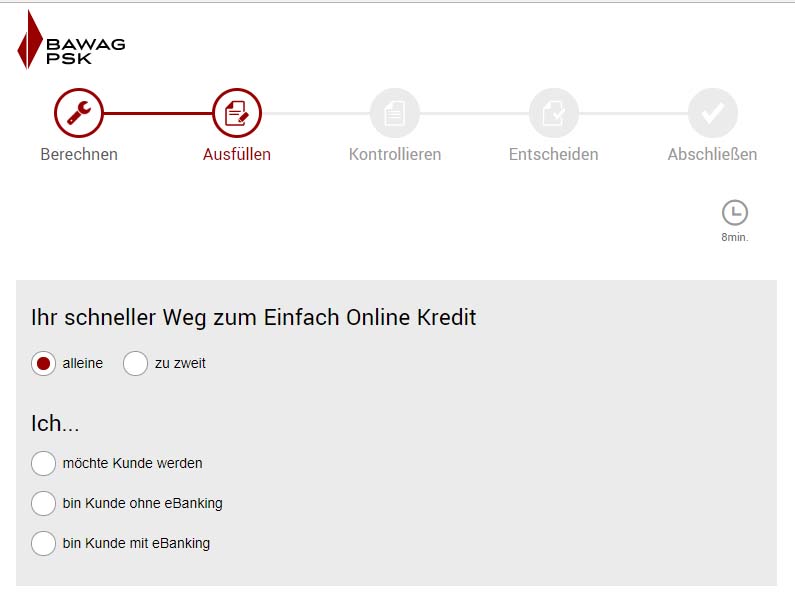Image resolution: width=795 pixels, height=606 pixels.
Task: Click the 'Ich...' heading
Action: (55, 423)
